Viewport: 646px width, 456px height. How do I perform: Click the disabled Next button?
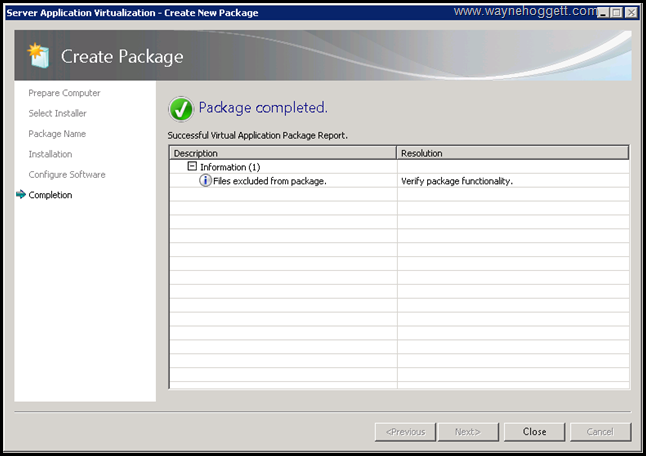[x=468, y=432]
